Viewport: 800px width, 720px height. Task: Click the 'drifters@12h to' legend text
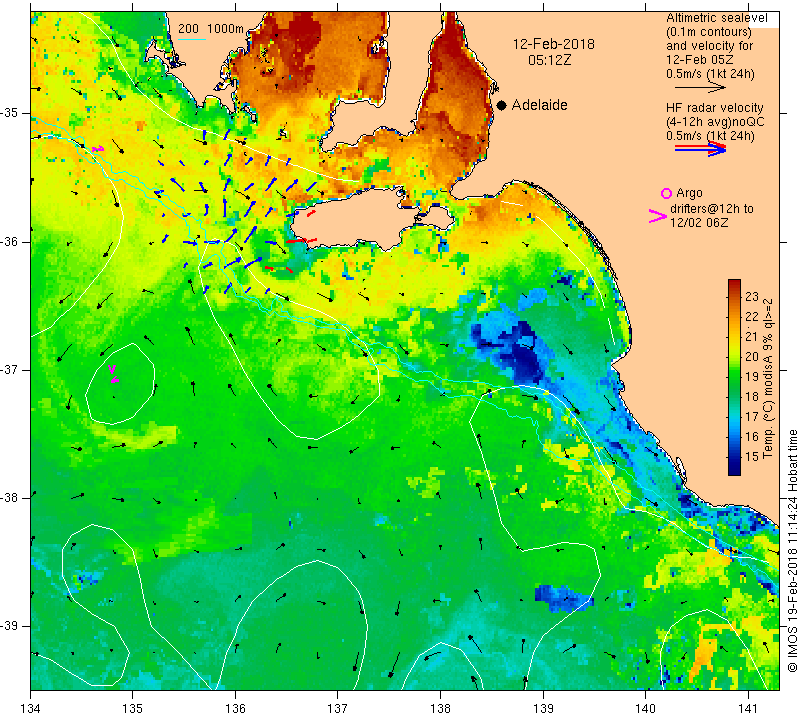(x=712, y=209)
